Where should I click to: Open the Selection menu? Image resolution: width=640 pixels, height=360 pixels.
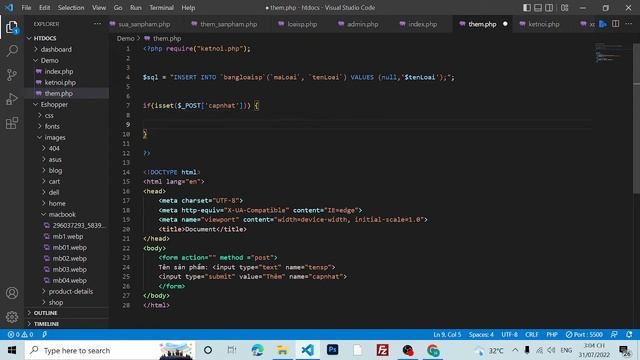(x=71, y=7)
